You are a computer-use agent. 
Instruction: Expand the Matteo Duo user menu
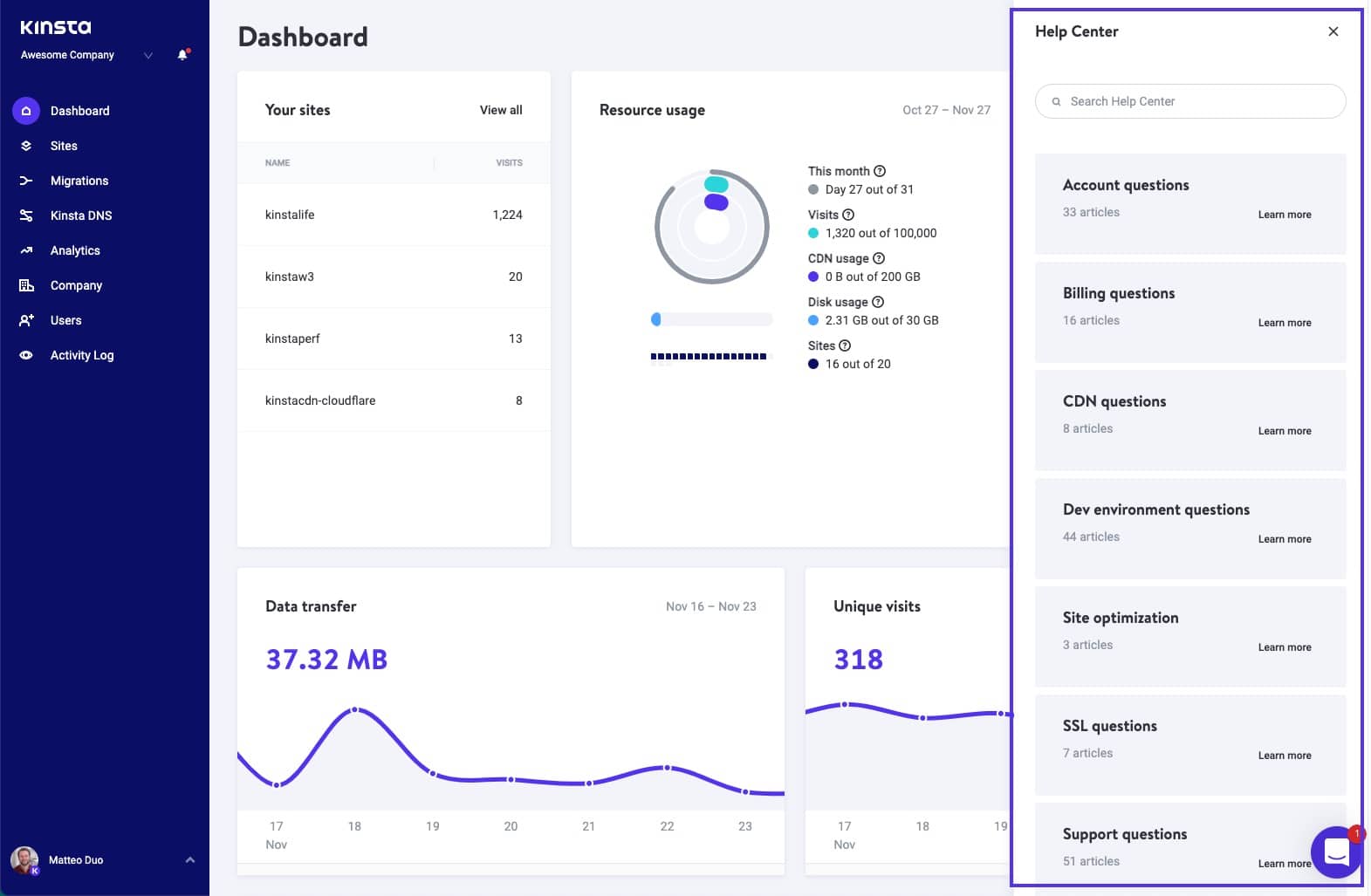coord(189,860)
